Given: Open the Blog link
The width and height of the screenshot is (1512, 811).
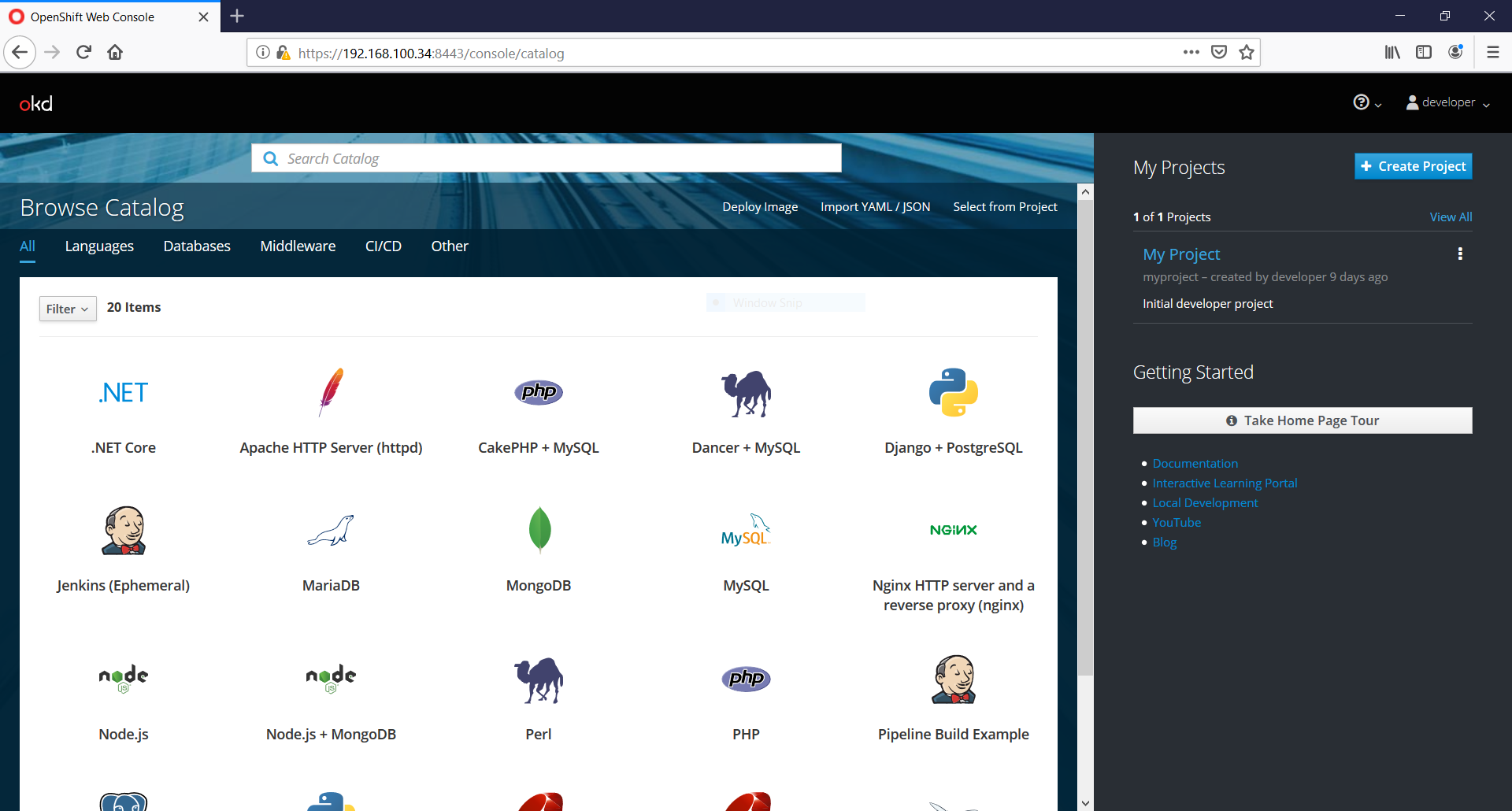Looking at the screenshot, I should point(1164,543).
